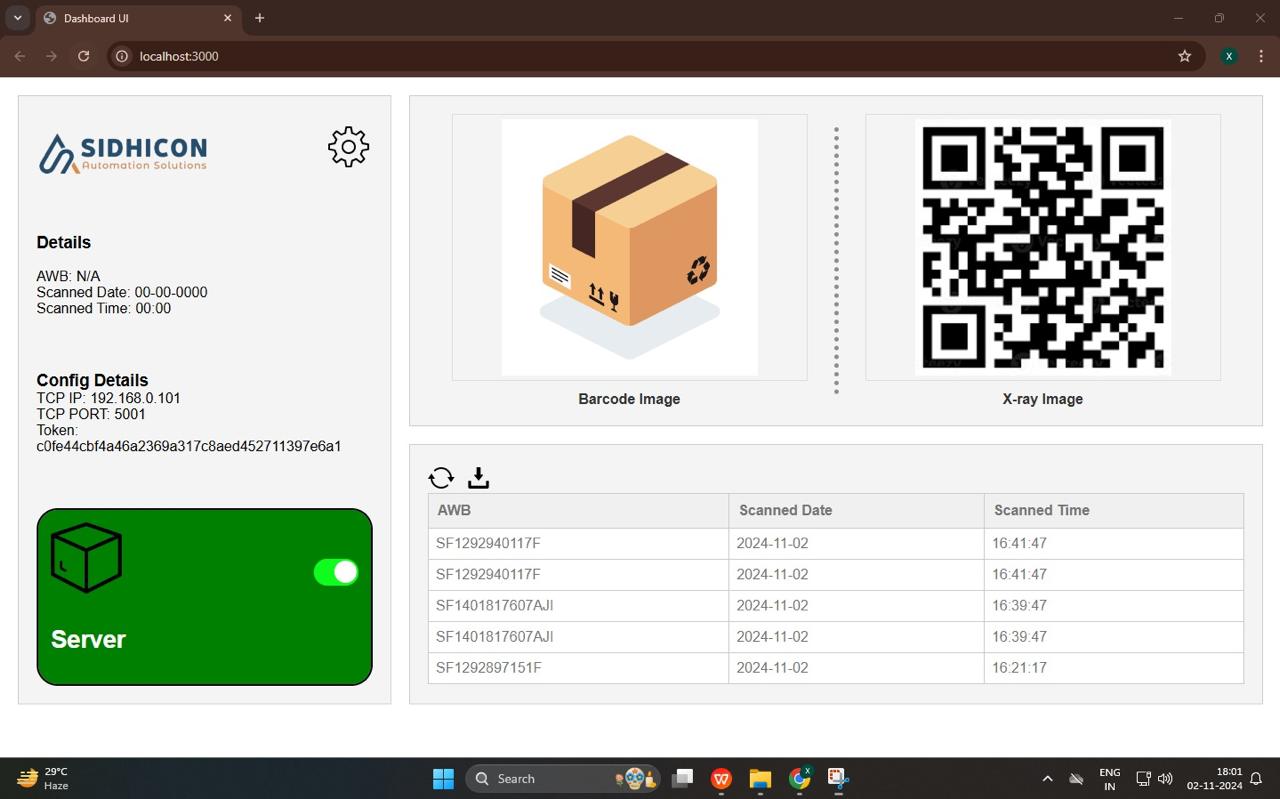Open a new browser tab
Screen dimensions: 1280x799
point(260,18)
